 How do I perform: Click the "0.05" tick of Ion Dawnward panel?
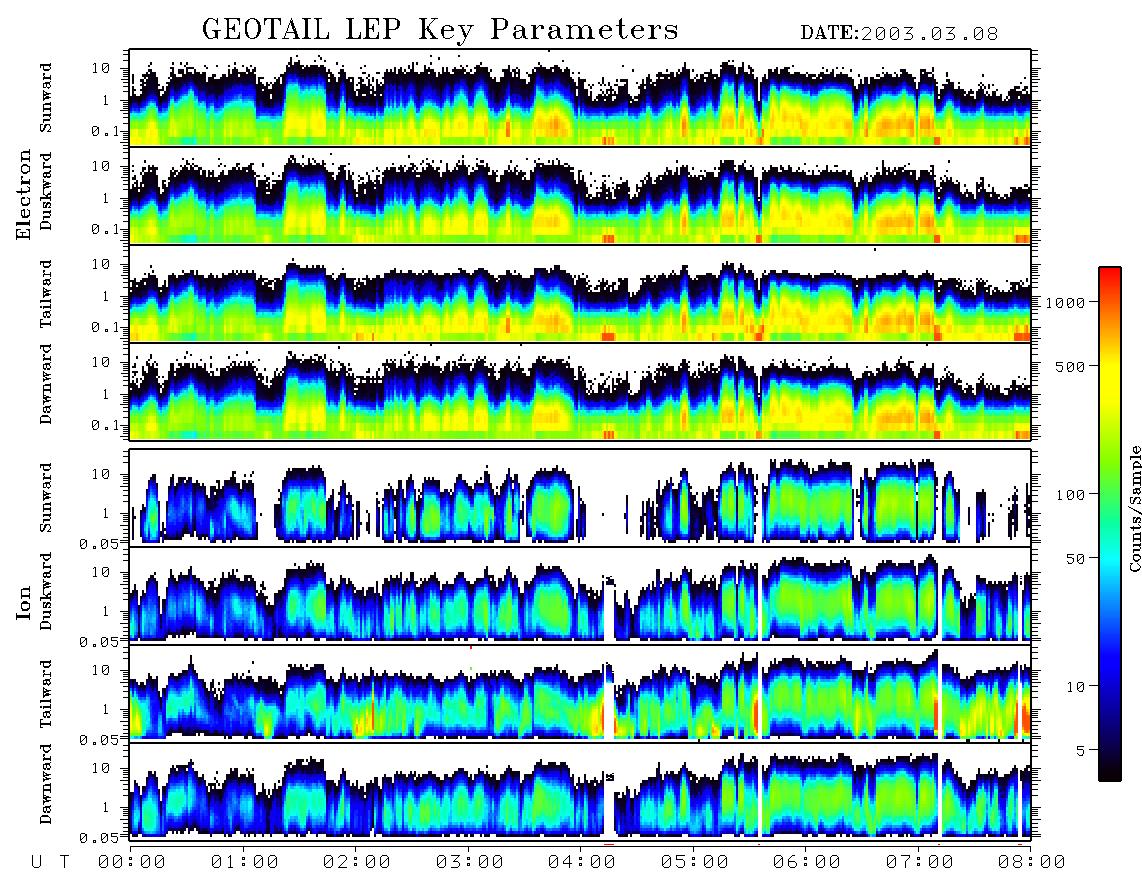coord(98,838)
